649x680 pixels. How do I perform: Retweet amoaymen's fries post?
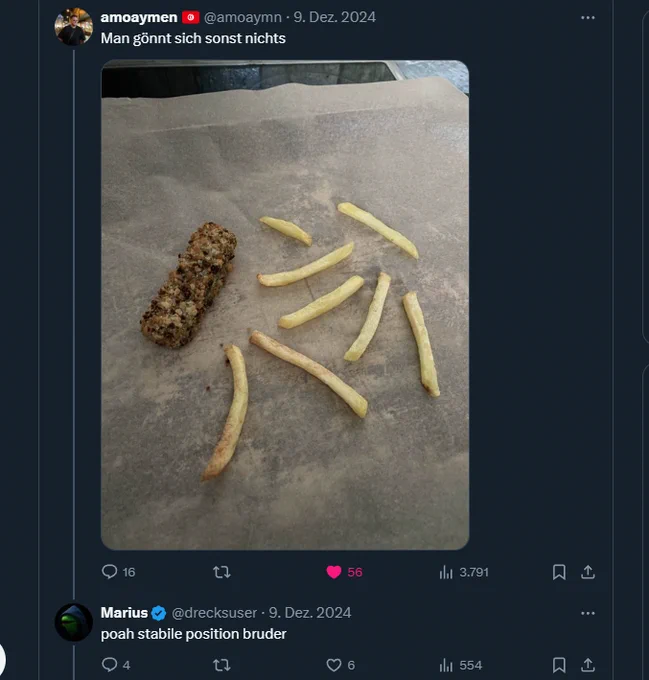[x=222, y=572]
